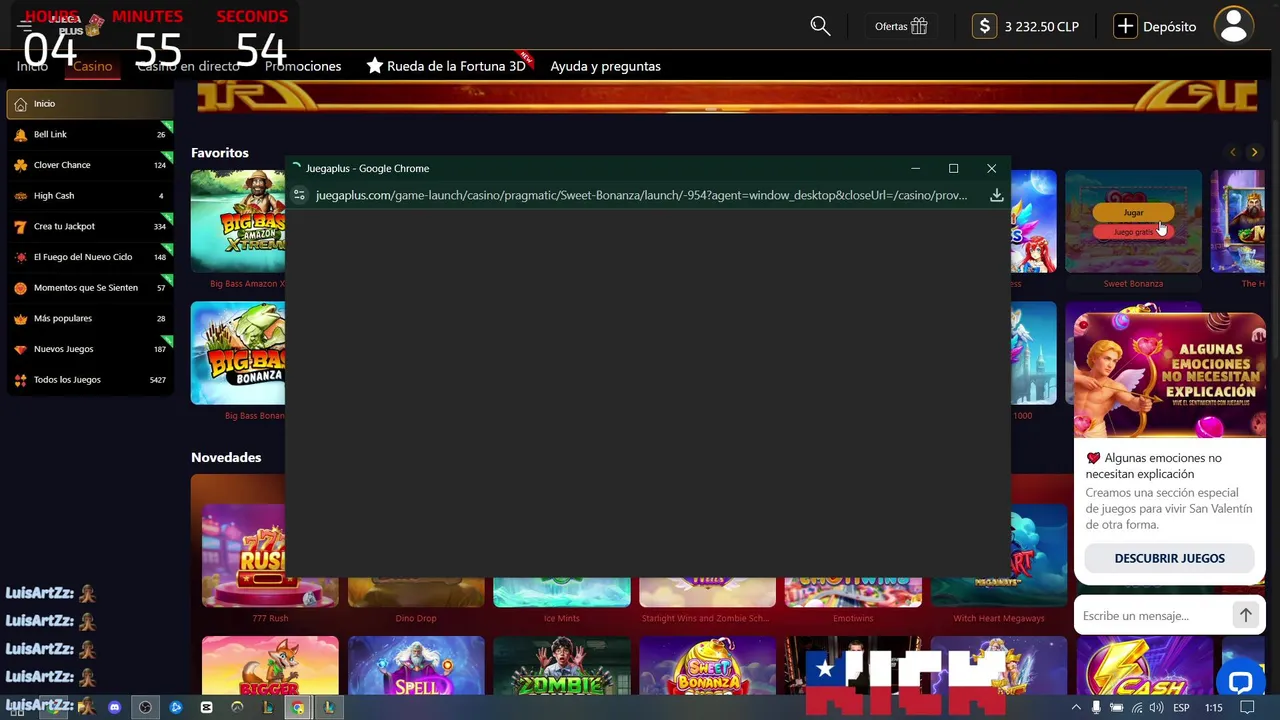Click the Clover Chance clover icon
Viewport: 1280px width, 720px height.
tap(20, 165)
